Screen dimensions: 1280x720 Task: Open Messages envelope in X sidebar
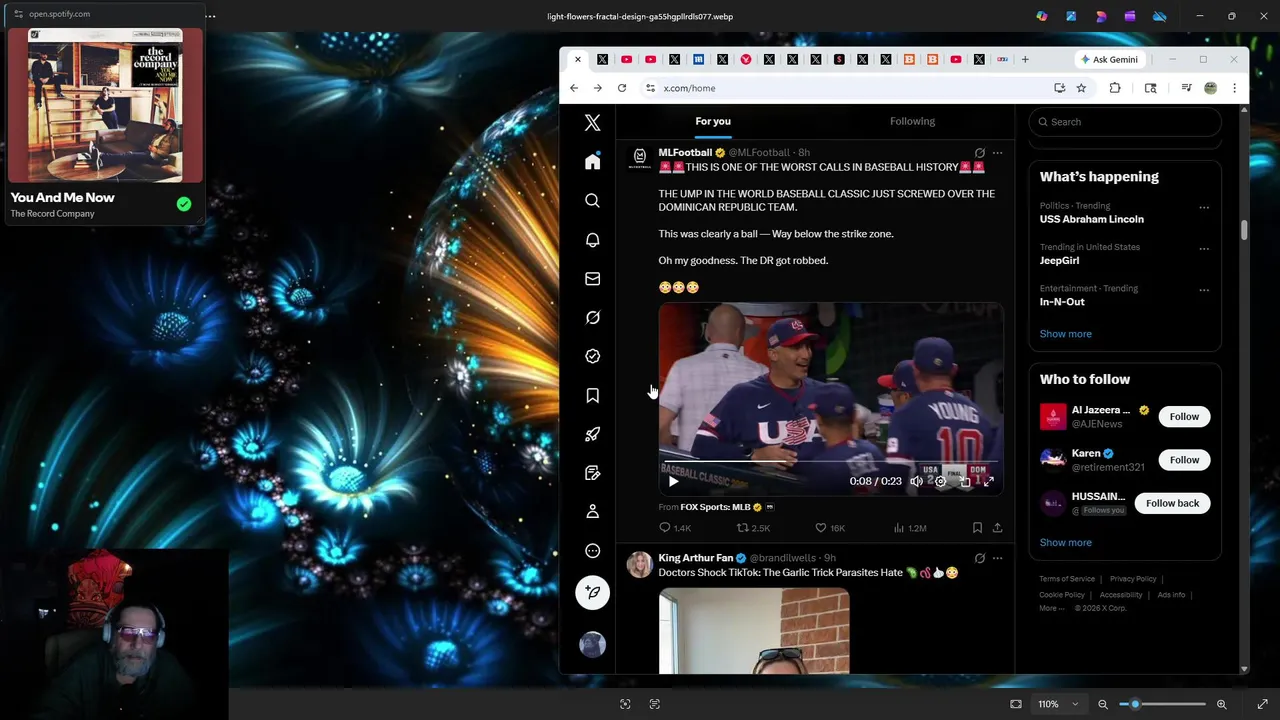[592, 279]
